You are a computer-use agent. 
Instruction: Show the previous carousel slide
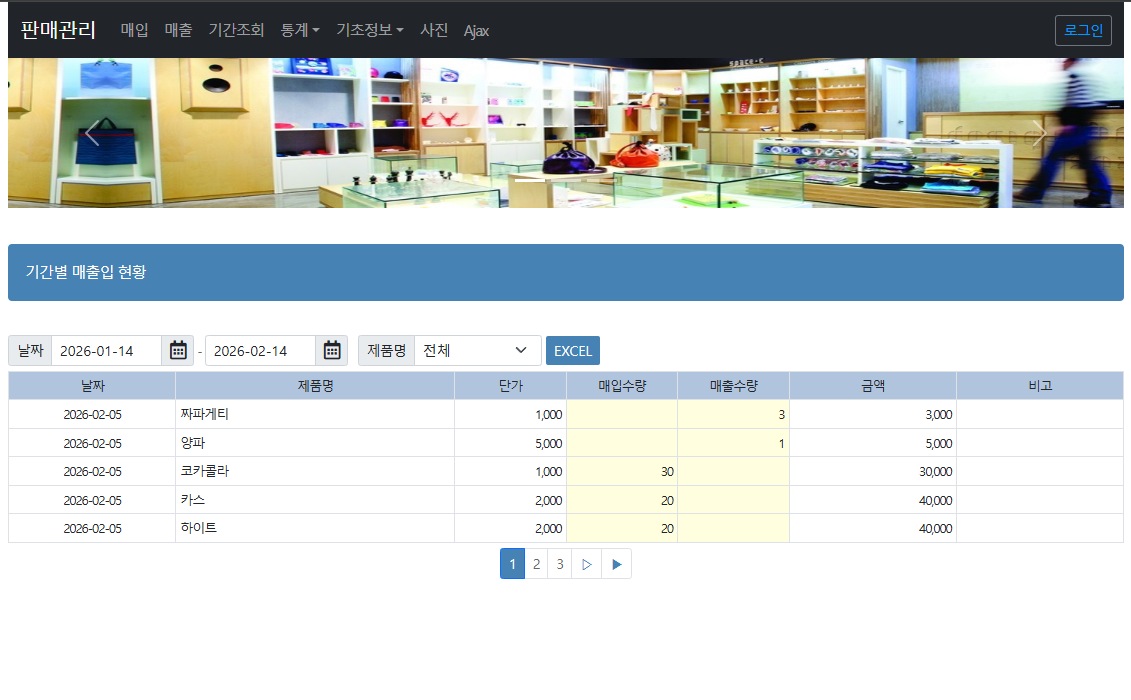coord(92,133)
